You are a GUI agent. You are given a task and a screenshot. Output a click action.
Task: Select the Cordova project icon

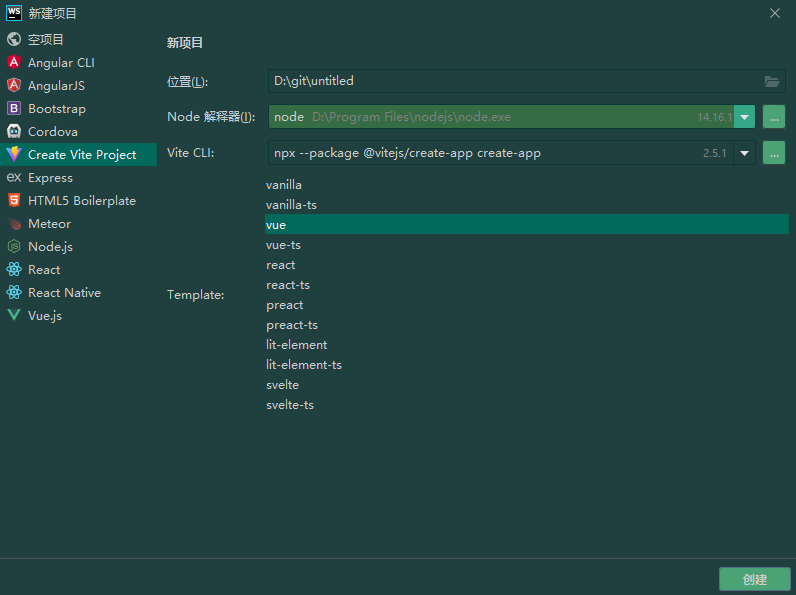tap(14, 132)
